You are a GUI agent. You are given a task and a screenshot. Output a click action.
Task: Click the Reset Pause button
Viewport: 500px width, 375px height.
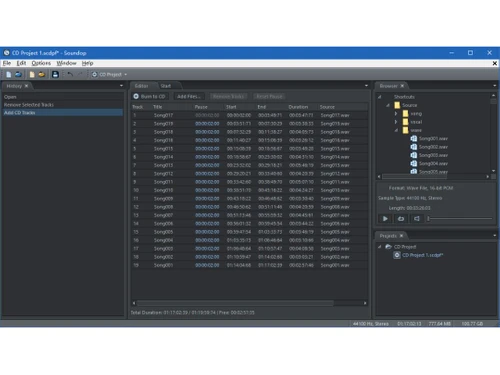point(269,96)
